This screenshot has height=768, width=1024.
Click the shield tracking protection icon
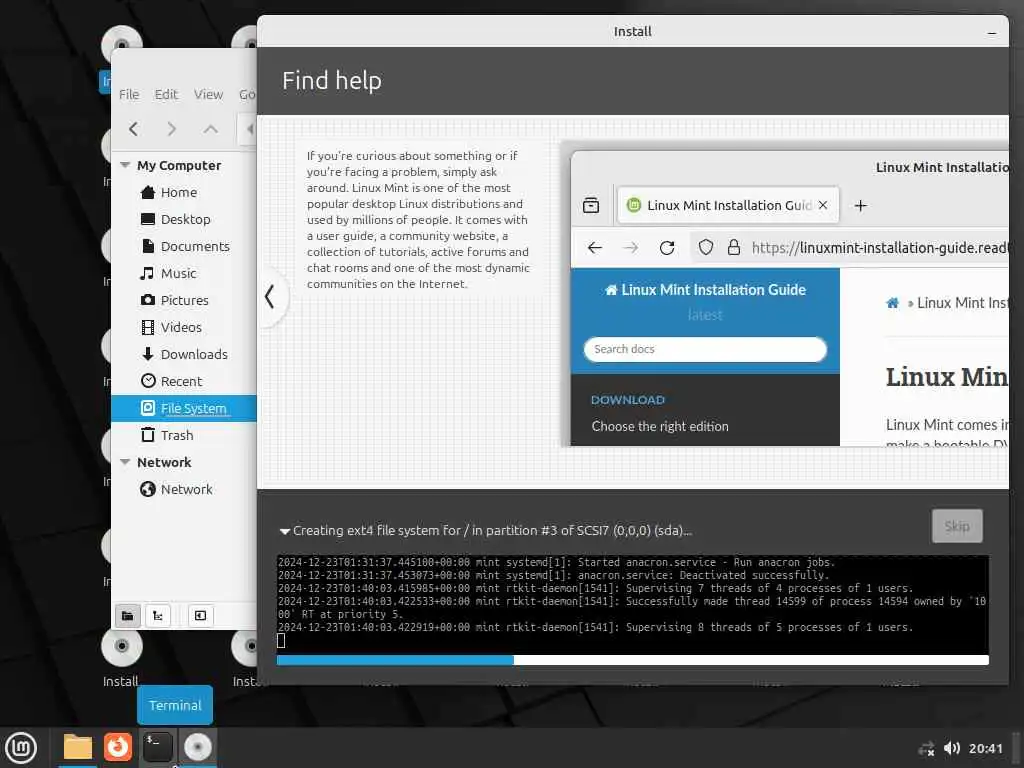705,248
